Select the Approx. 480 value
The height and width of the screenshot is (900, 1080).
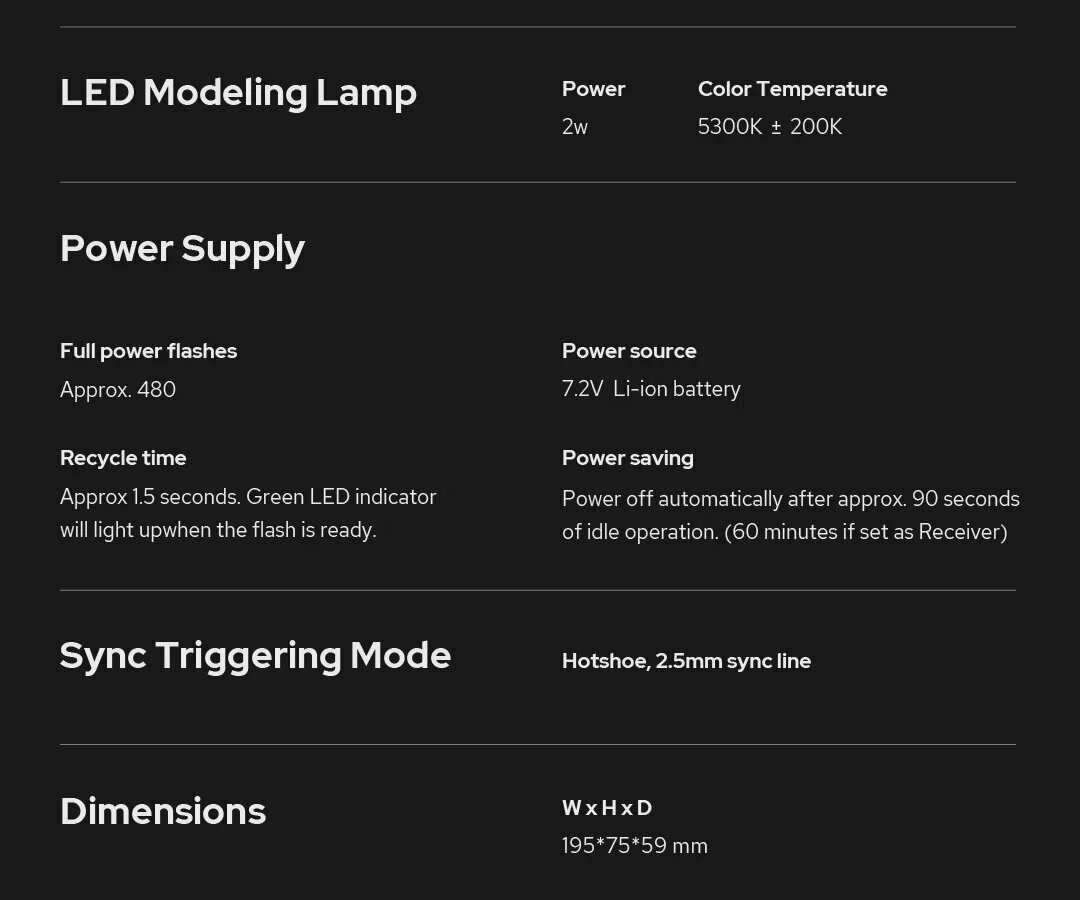[x=118, y=390]
